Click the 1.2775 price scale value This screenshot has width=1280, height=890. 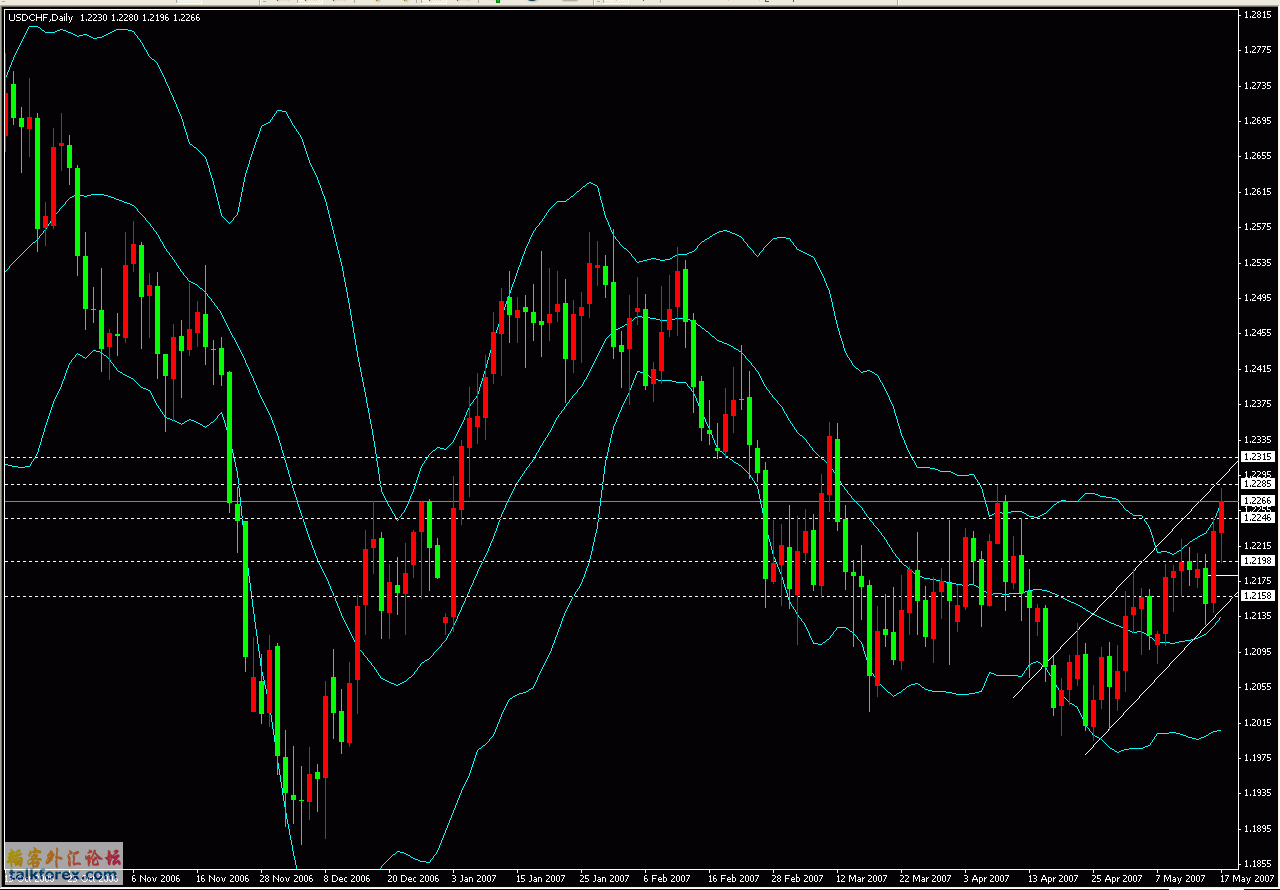(x=1256, y=50)
